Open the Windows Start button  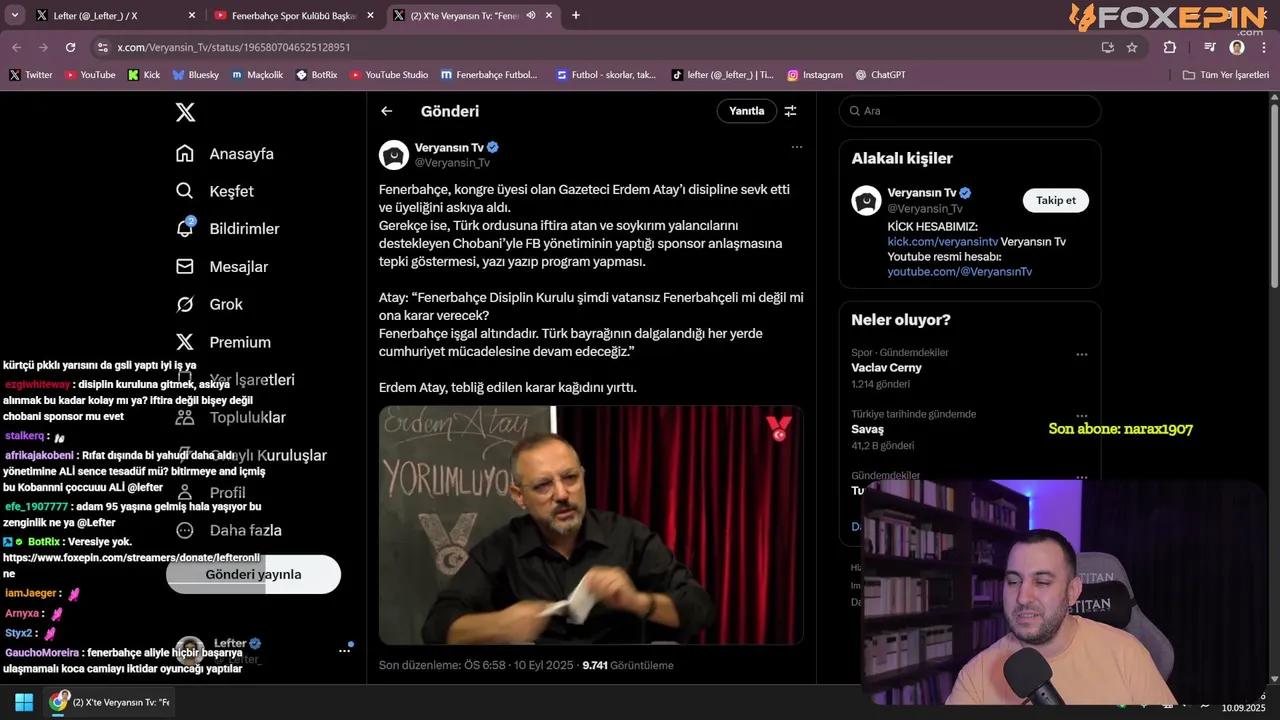(24, 702)
